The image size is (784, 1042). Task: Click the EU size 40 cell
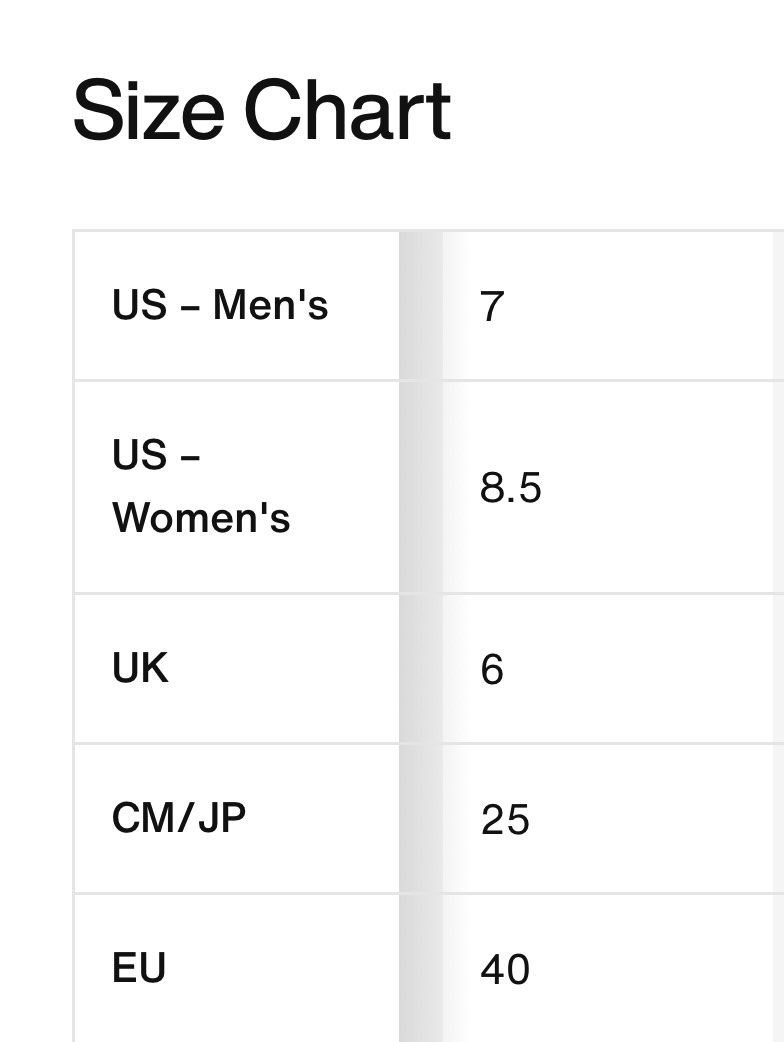(x=607, y=968)
